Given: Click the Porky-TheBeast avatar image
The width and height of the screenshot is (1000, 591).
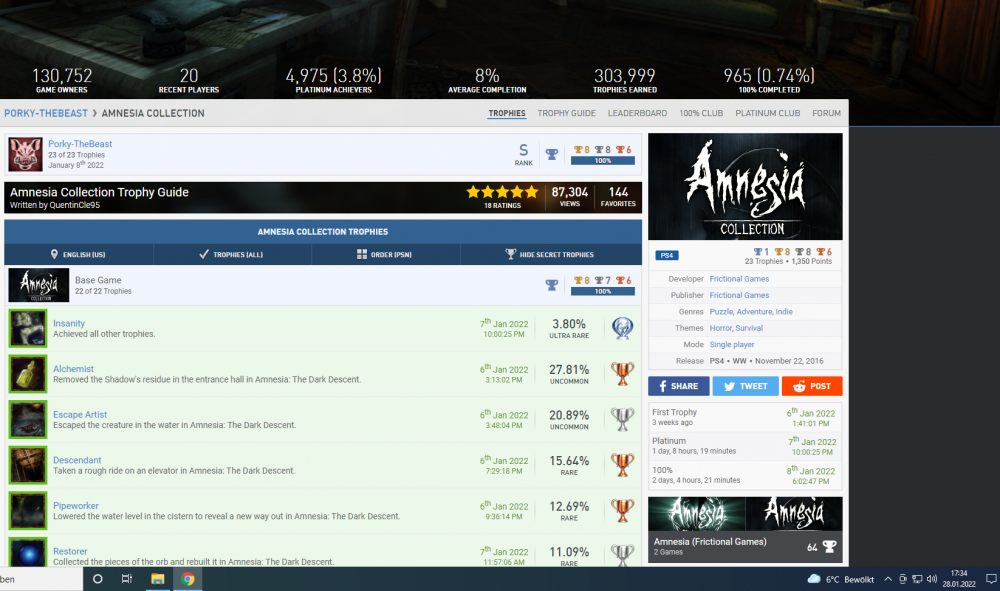Looking at the screenshot, I should [26, 155].
